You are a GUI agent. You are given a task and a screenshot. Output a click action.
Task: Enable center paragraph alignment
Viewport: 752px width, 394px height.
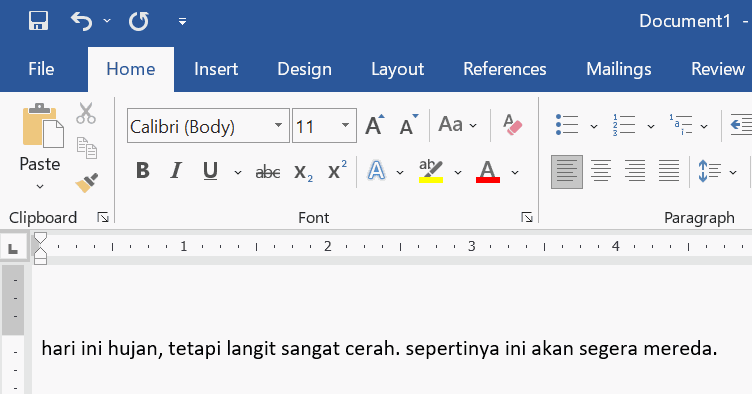point(601,171)
